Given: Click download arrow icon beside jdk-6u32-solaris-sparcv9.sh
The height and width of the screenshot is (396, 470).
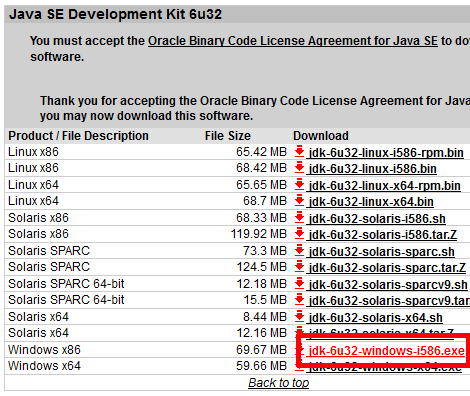Looking at the screenshot, I should [299, 283].
